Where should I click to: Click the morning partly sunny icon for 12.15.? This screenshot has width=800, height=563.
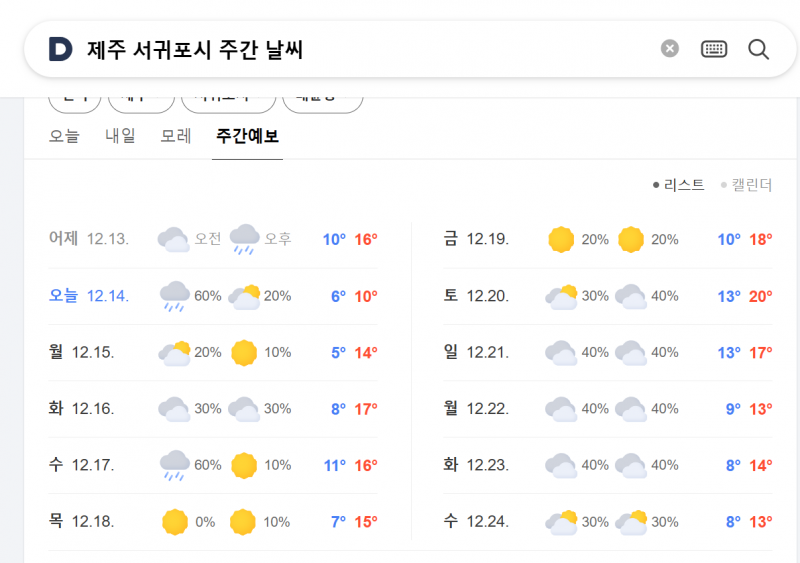[174, 353]
